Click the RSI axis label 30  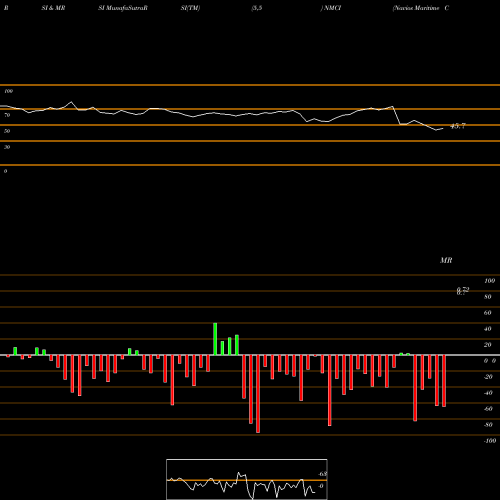click(x=7, y=147)
